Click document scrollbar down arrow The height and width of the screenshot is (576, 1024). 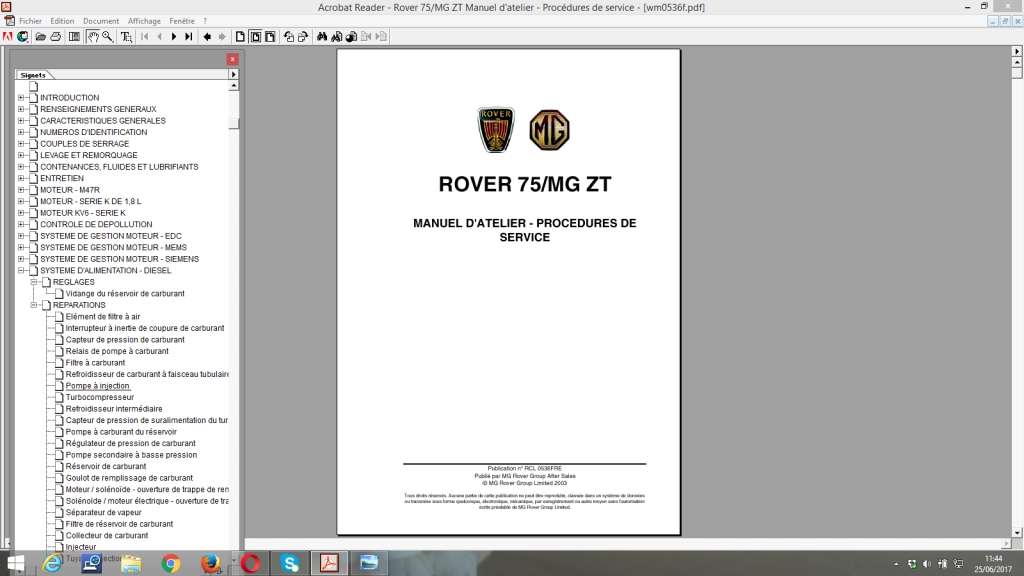pyautogui.click(x=1017, y=533)
